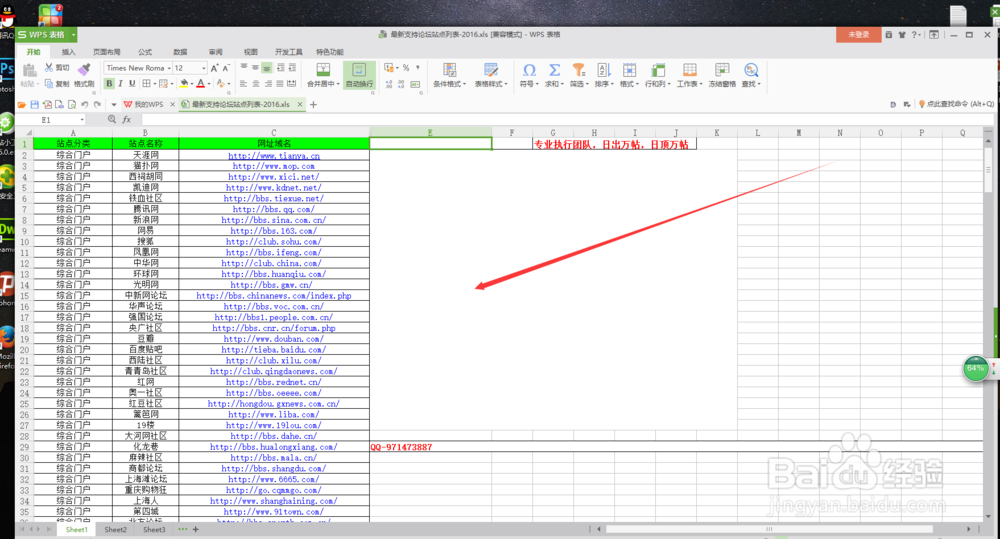Toggle bottom vertical alignment

(x=267, y=68)
